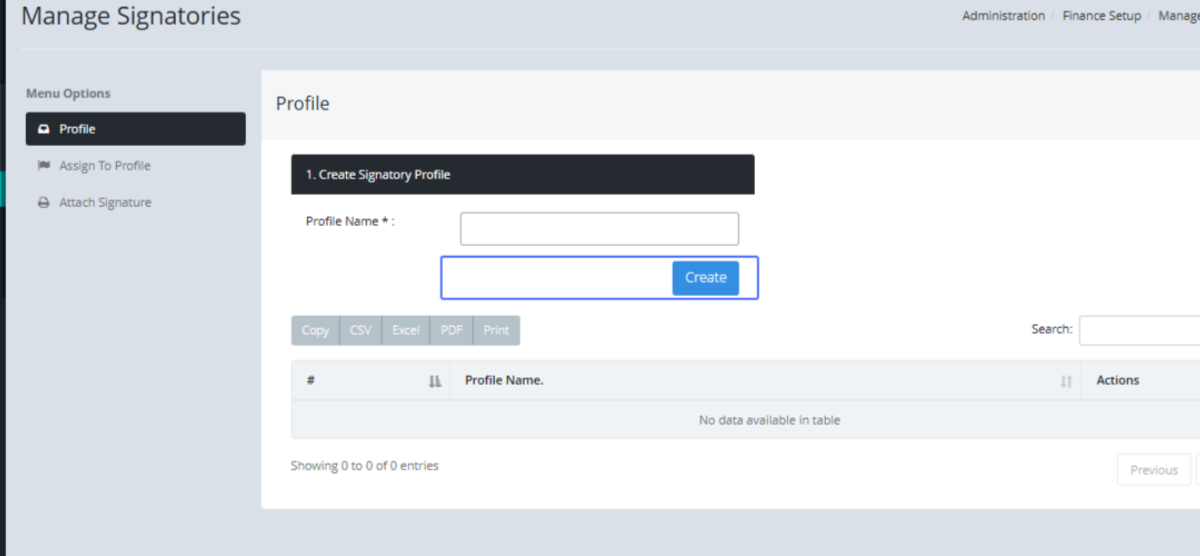
Task: Go to the Previous page
Action: click(x=1153, y=470)
